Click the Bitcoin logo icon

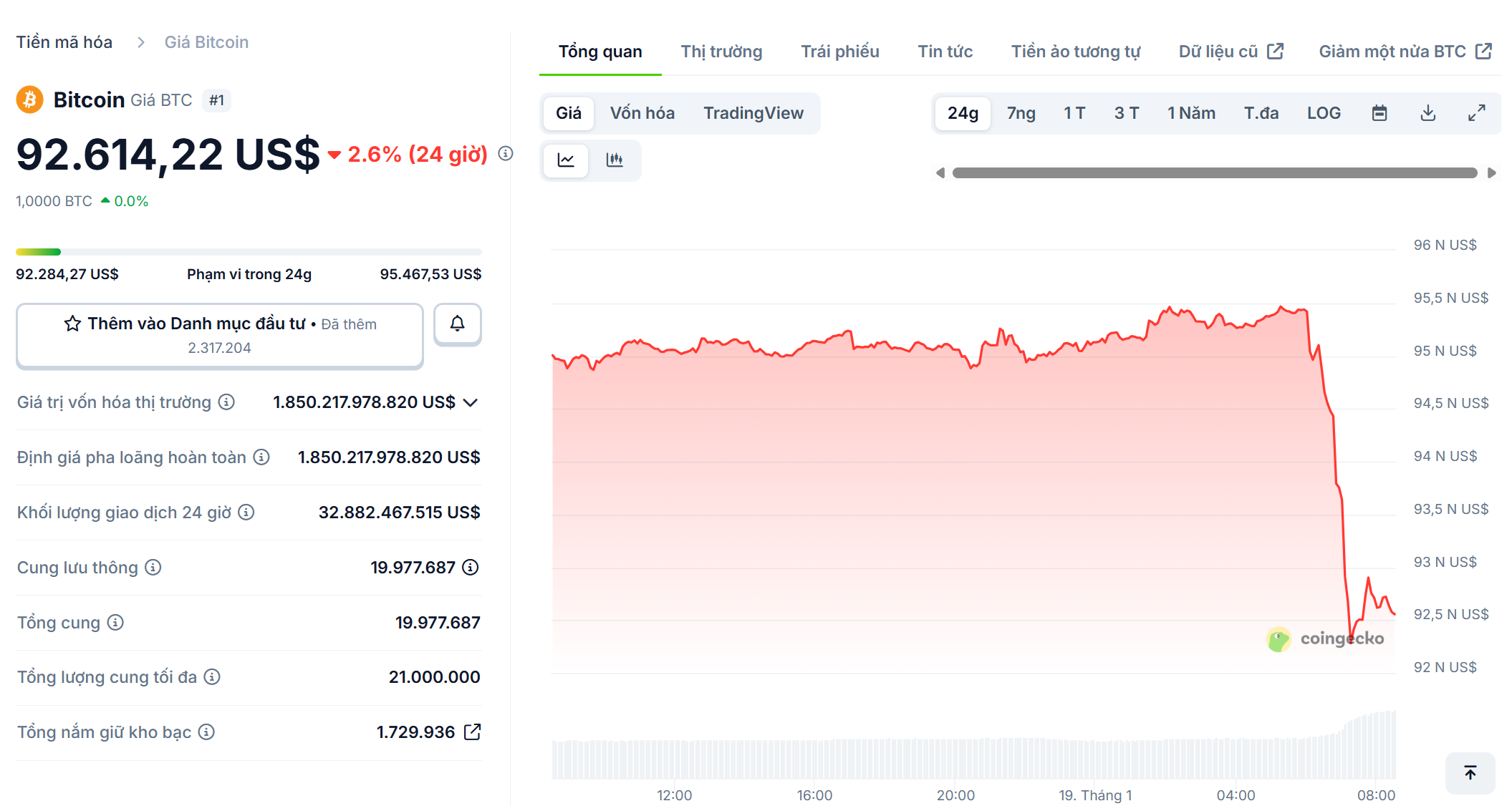[x=29, y=99]
